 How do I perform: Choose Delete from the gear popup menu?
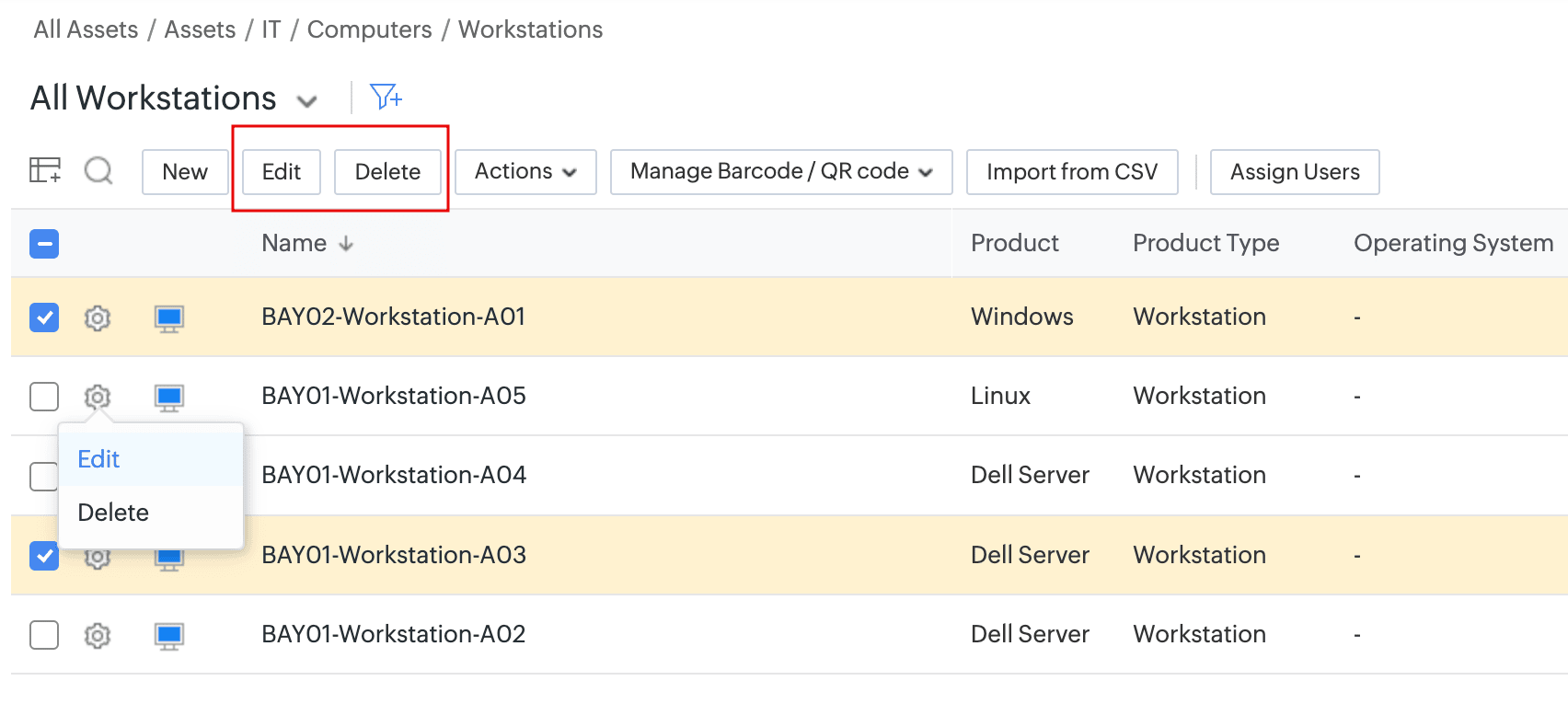pos(113,513)
